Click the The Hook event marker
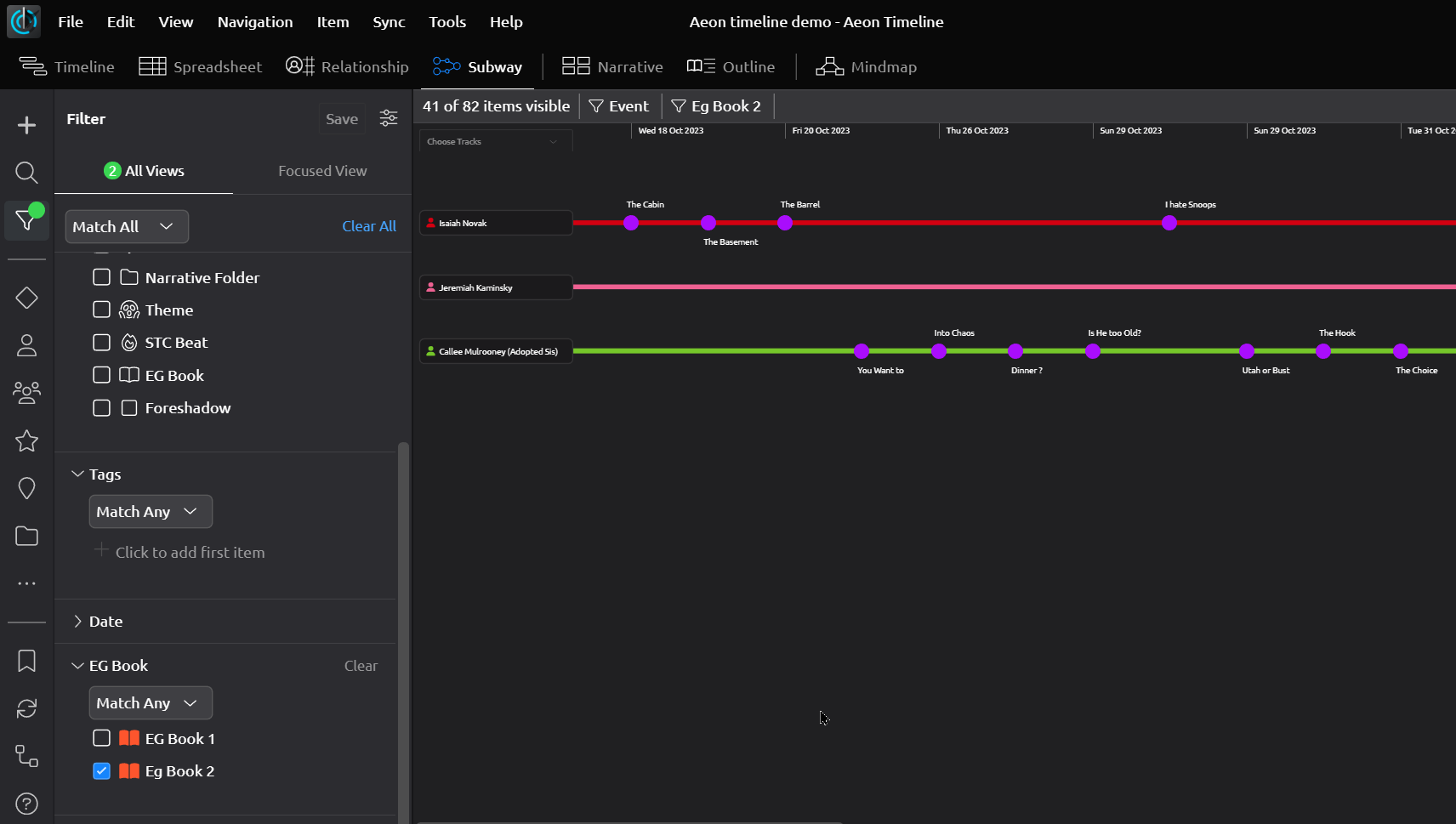 coord(1323,351)
